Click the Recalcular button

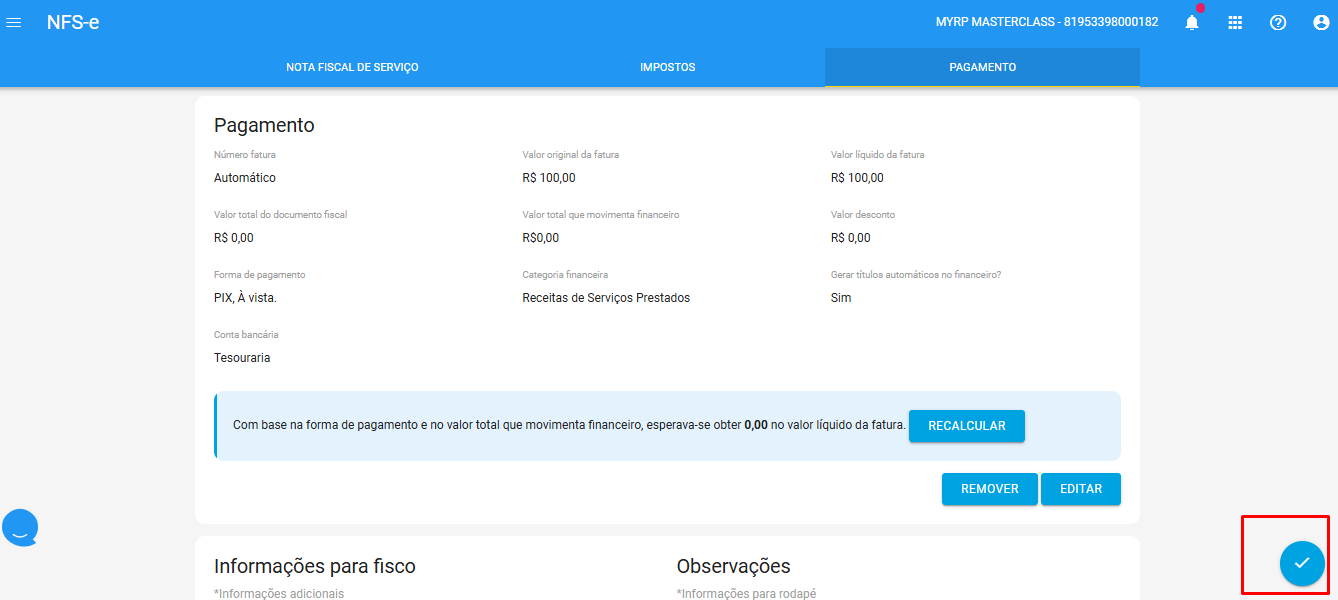click(x=967, y=426)
